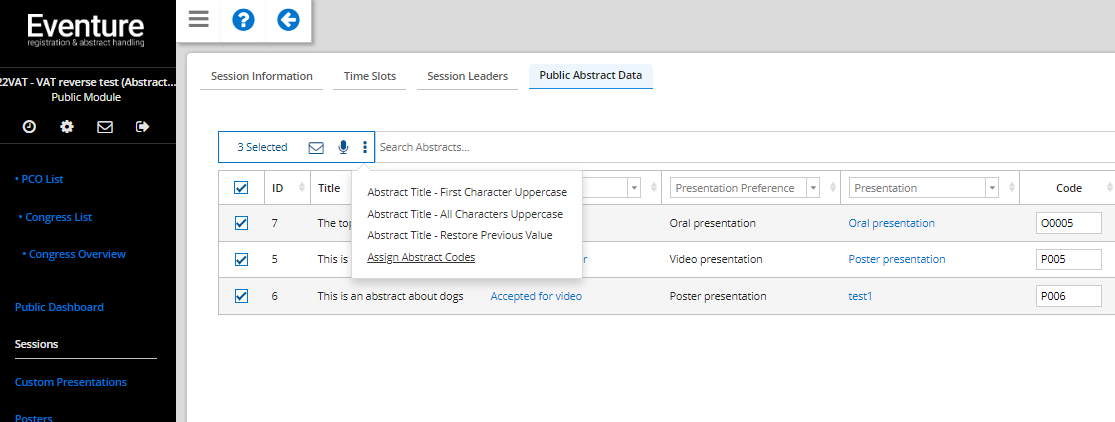Image resolution: width=1115 pixels, height=422 pixels.
Task: Click the three-dot more options icon
Action: 365,147
